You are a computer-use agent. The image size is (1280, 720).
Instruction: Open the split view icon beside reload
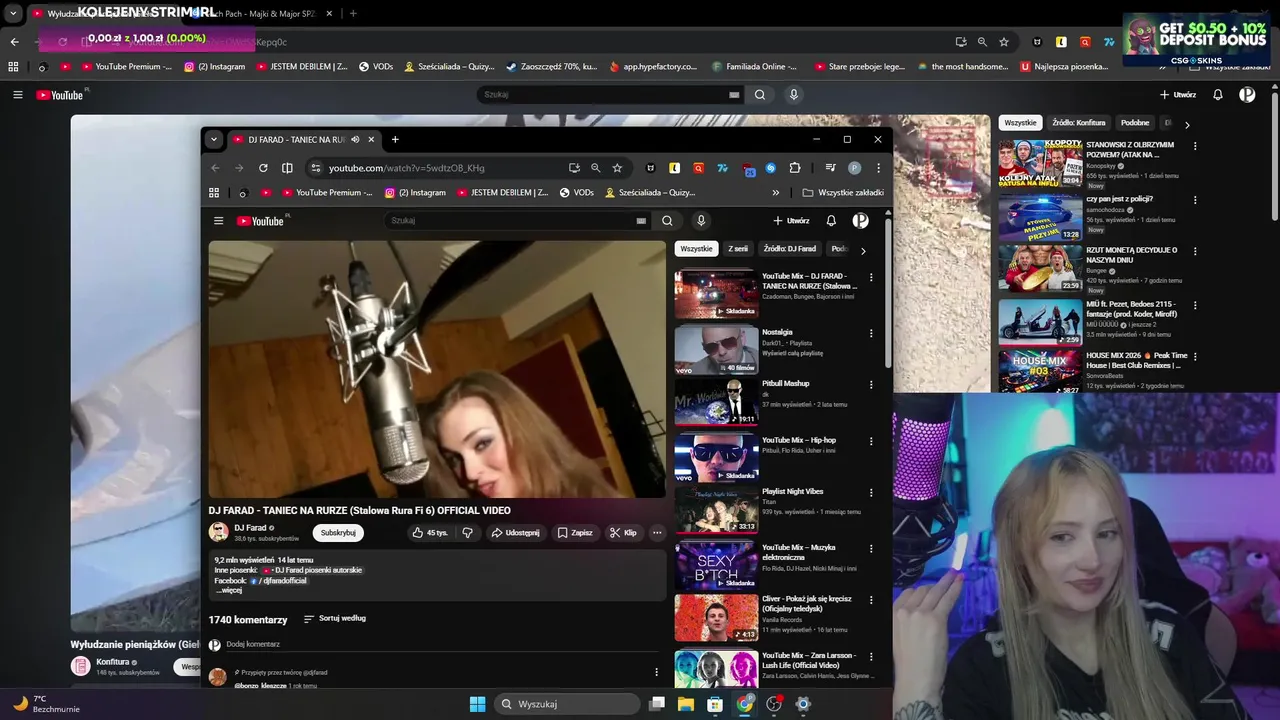(287, 168)
